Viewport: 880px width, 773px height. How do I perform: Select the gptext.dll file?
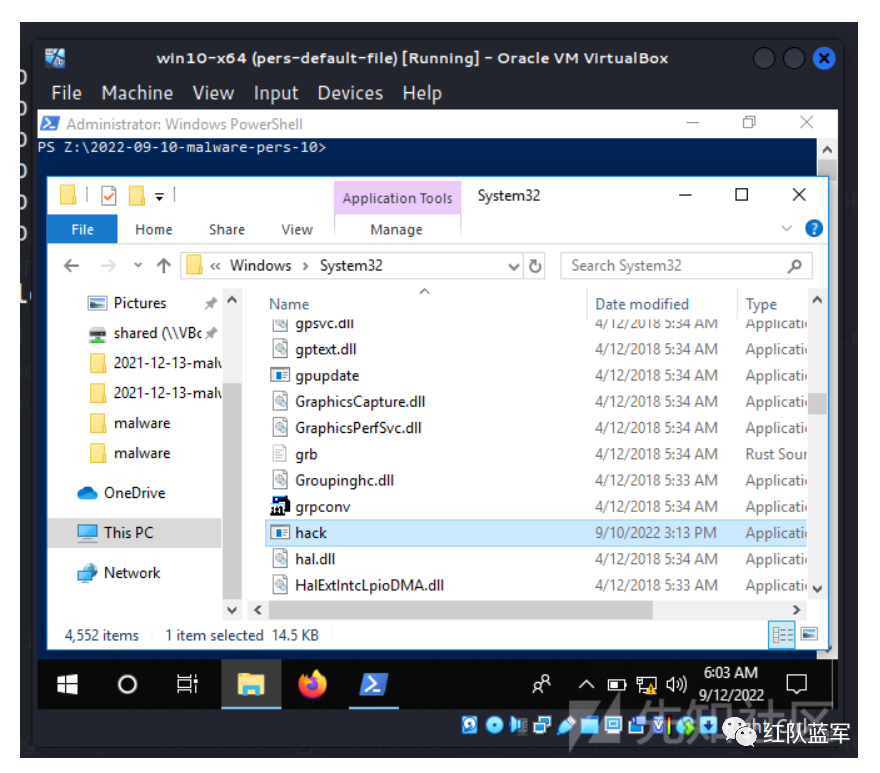tap(326, 349)
